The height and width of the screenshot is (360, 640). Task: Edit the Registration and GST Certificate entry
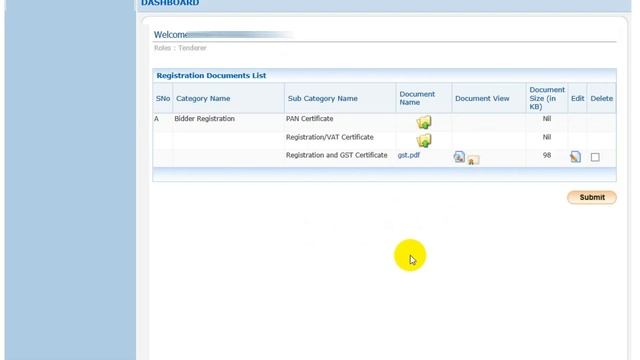click(x=576, y=157)
